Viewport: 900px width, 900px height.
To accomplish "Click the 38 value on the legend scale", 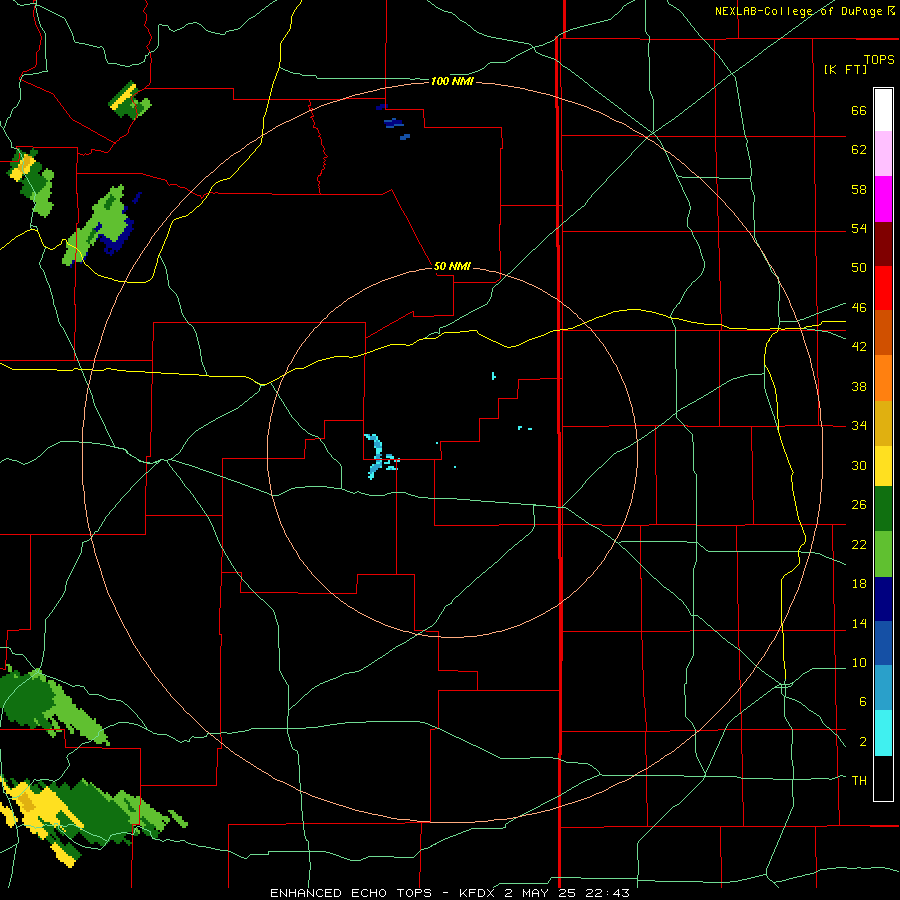I will (x=859, y=386).
